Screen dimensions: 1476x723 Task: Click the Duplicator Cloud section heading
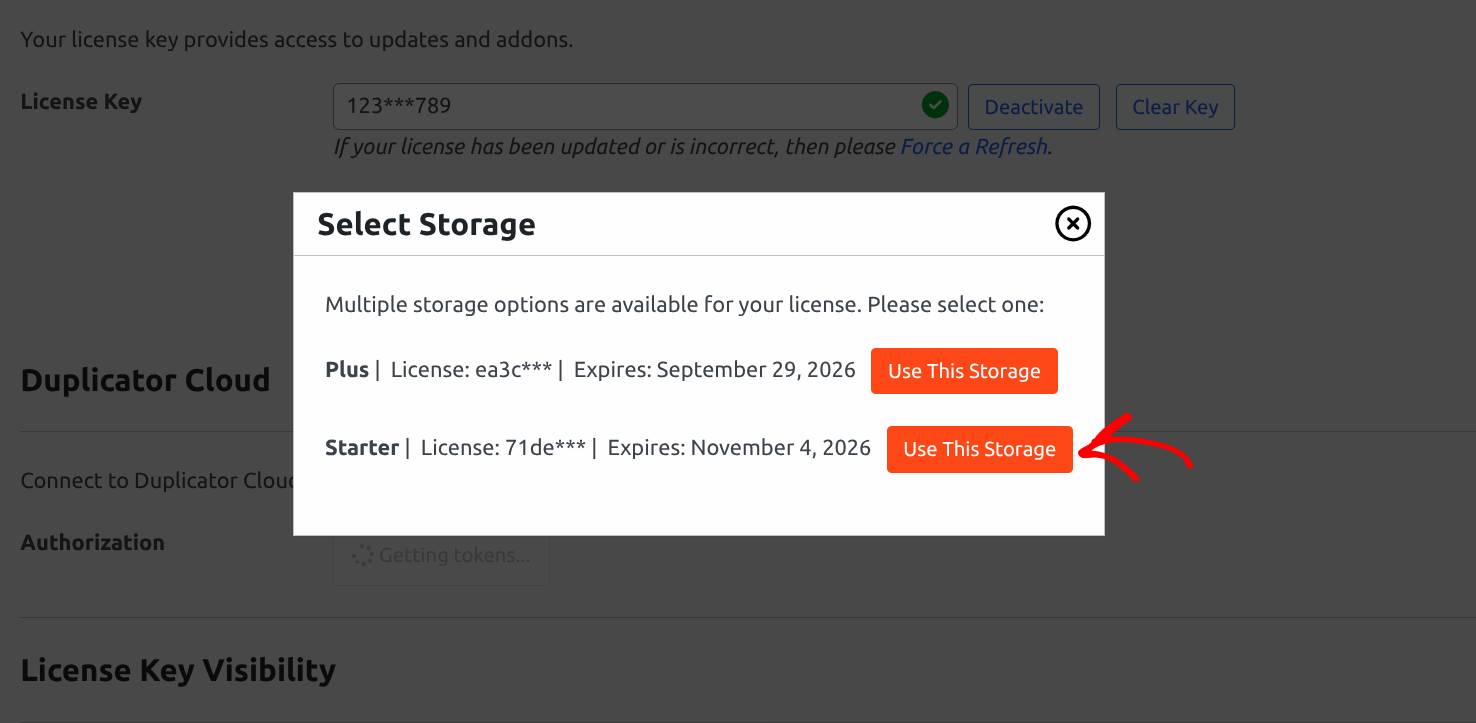(146, 380)
